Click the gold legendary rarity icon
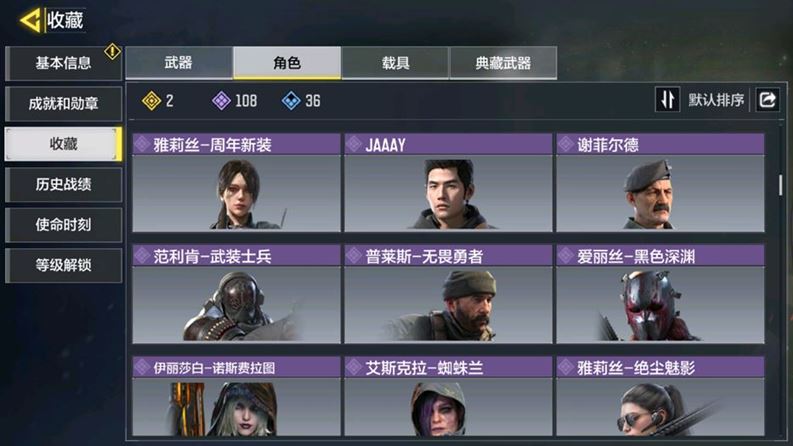 151,101
